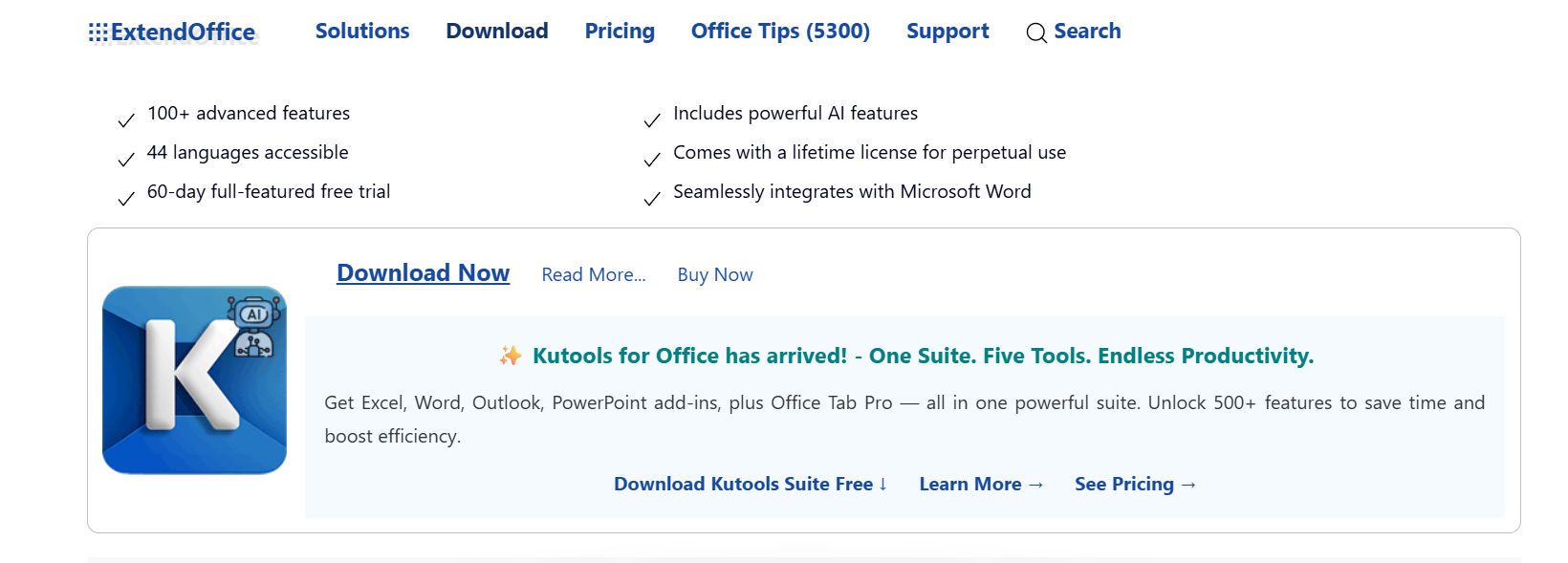1568x563 pixels.
Task: Click checkmark beside 60-day free trial
Action: coord(126,199)
